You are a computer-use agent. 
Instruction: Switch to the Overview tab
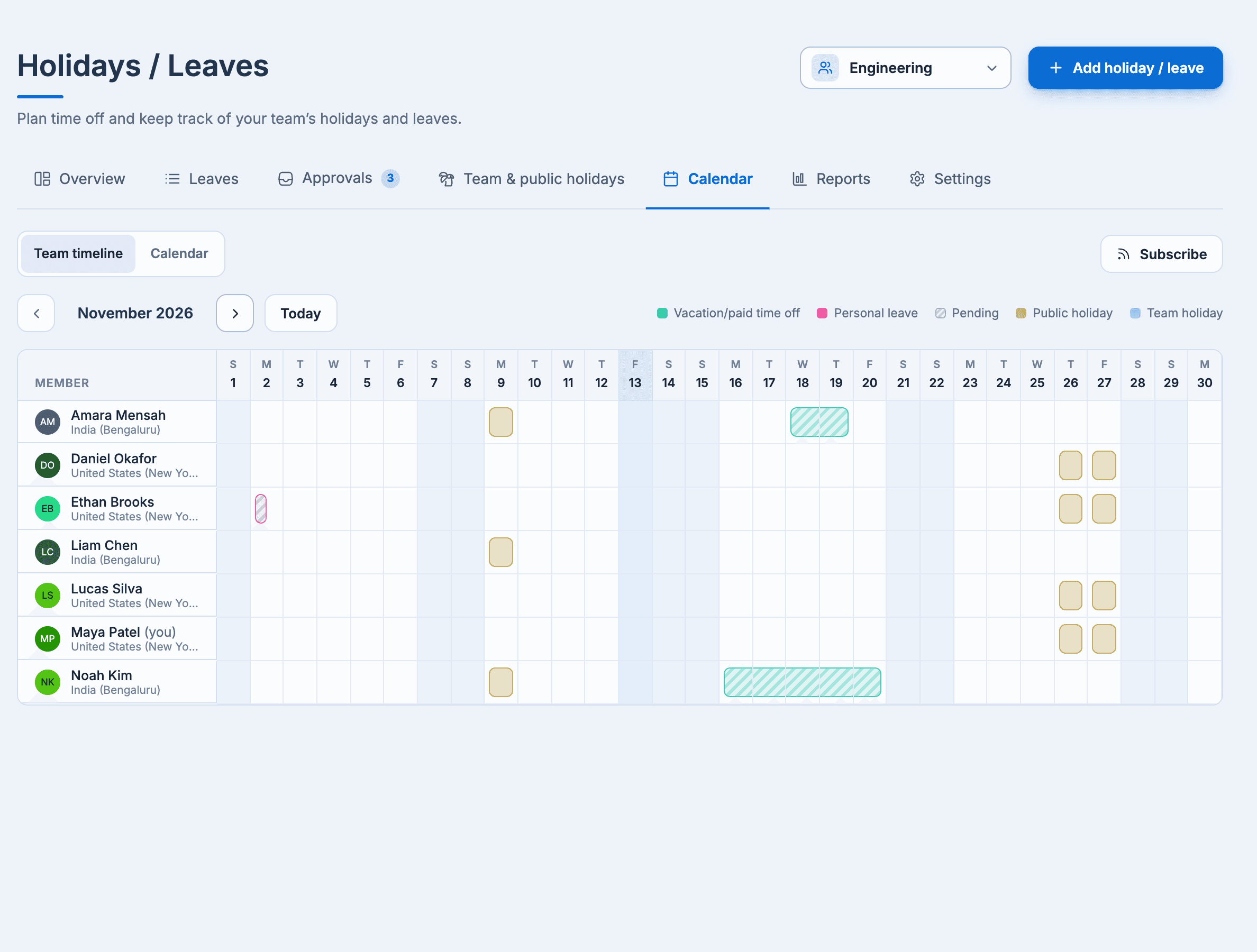(79, 179)
